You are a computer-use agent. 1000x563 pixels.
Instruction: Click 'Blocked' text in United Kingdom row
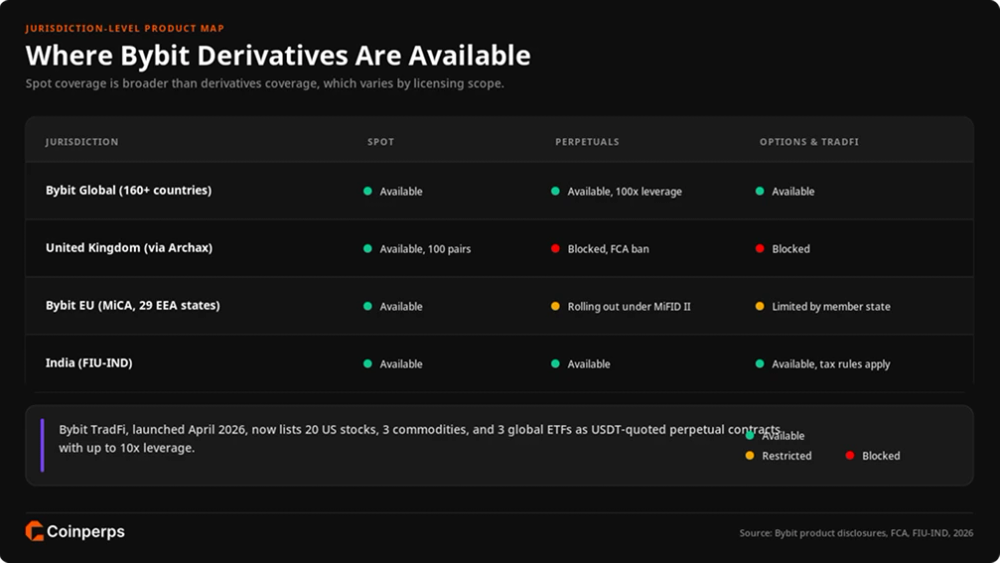tap(791, 249)
